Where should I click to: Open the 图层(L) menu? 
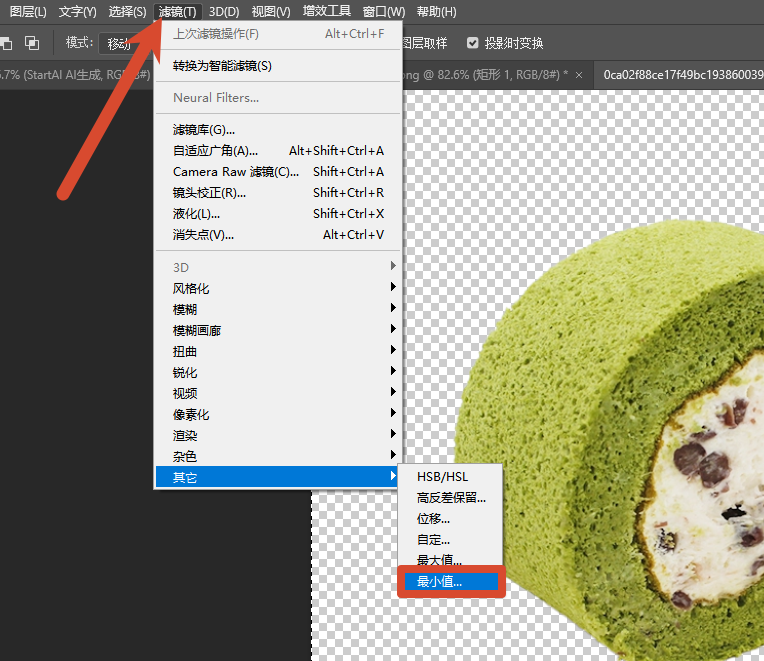pyautogui.click(x=28, y=12)
